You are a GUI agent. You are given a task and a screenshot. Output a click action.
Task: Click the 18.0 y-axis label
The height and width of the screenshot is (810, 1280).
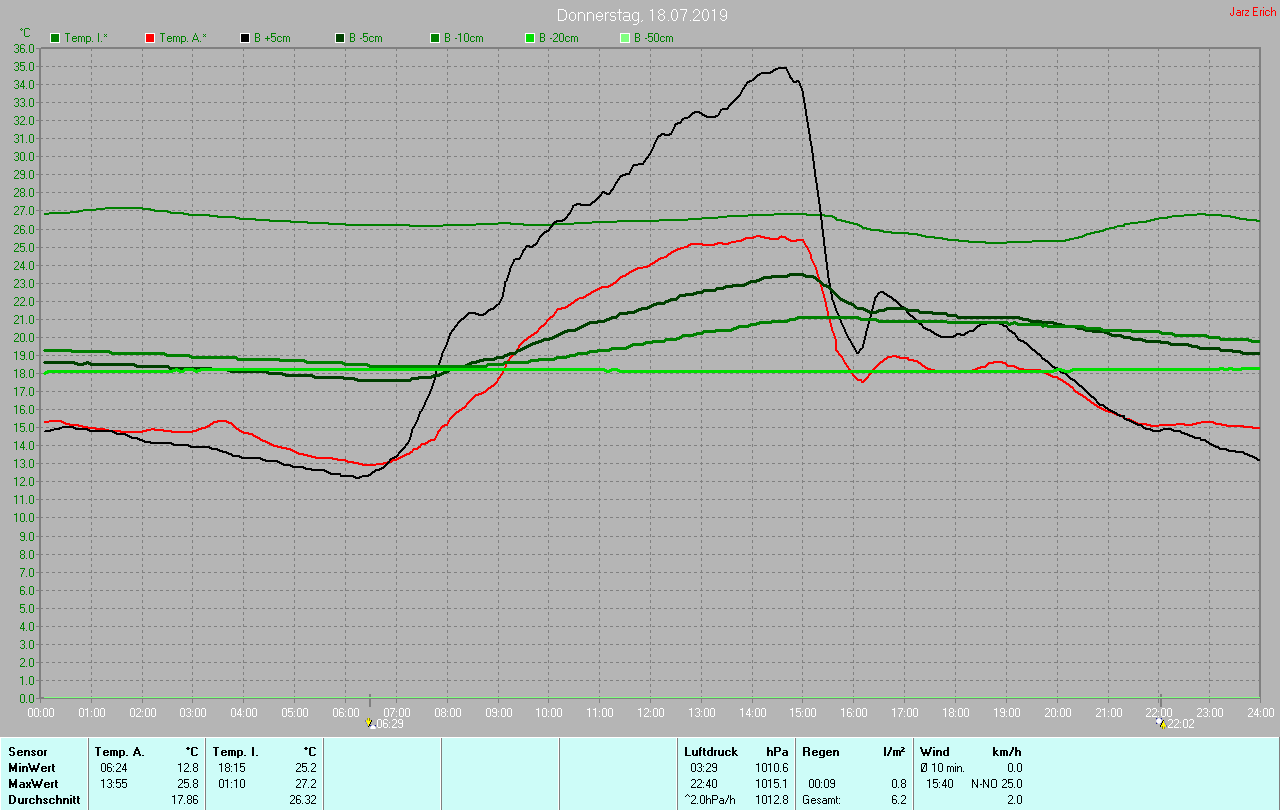(23, 373)
